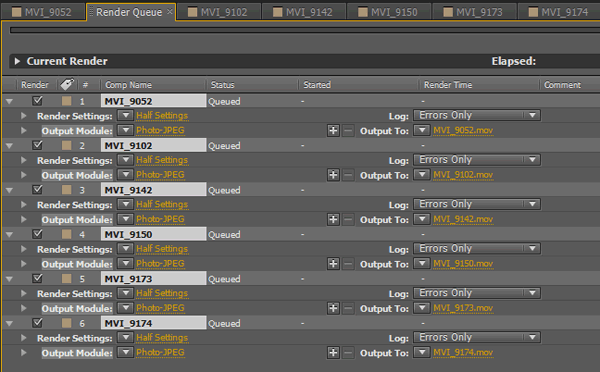
Task: Click label color swatch of MVI_9174
Action: click(x=67, y=323)
